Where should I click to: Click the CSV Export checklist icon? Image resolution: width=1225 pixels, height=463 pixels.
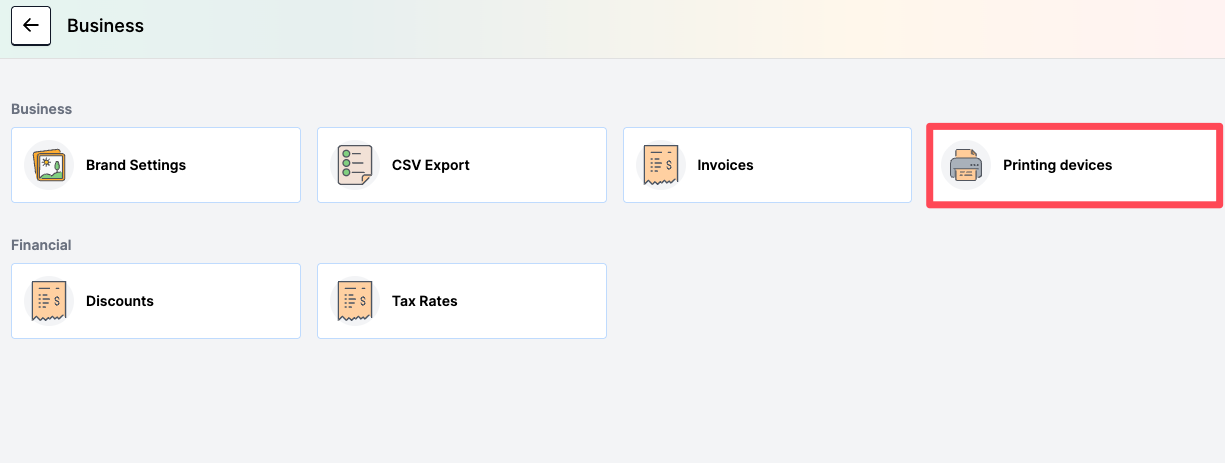coord(355,165)
